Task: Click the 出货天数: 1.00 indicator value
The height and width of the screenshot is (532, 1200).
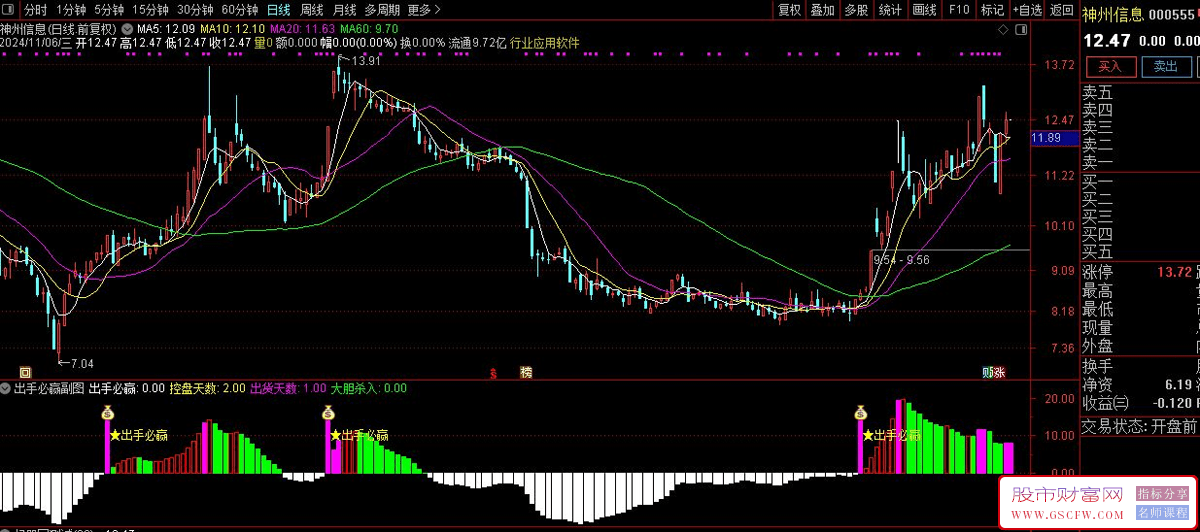Action: 287,388
